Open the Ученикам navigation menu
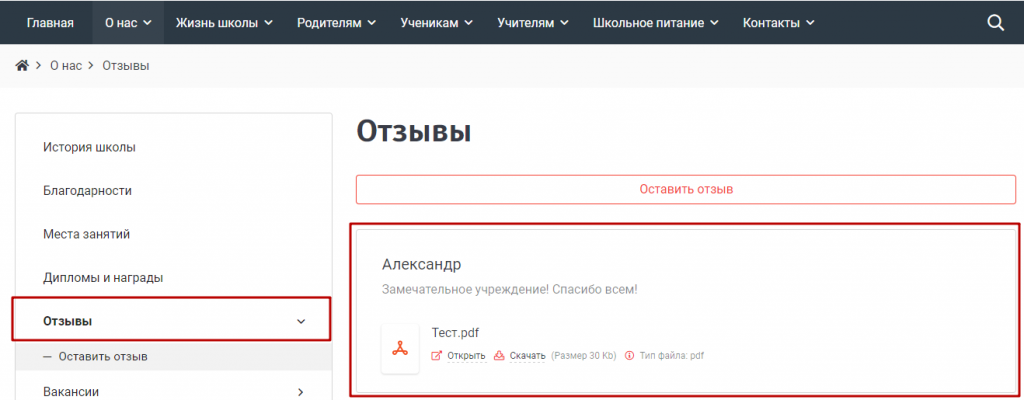1024x400 pixels. 436,22
